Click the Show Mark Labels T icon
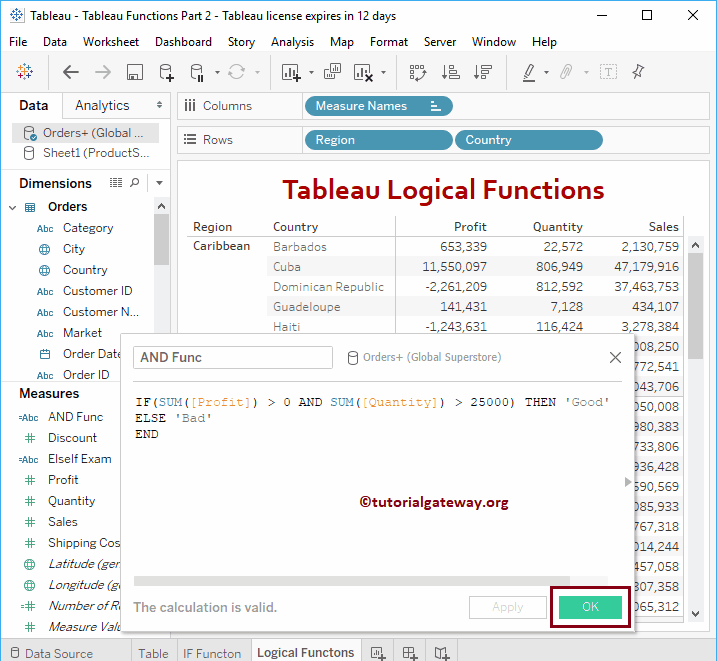 608,72
